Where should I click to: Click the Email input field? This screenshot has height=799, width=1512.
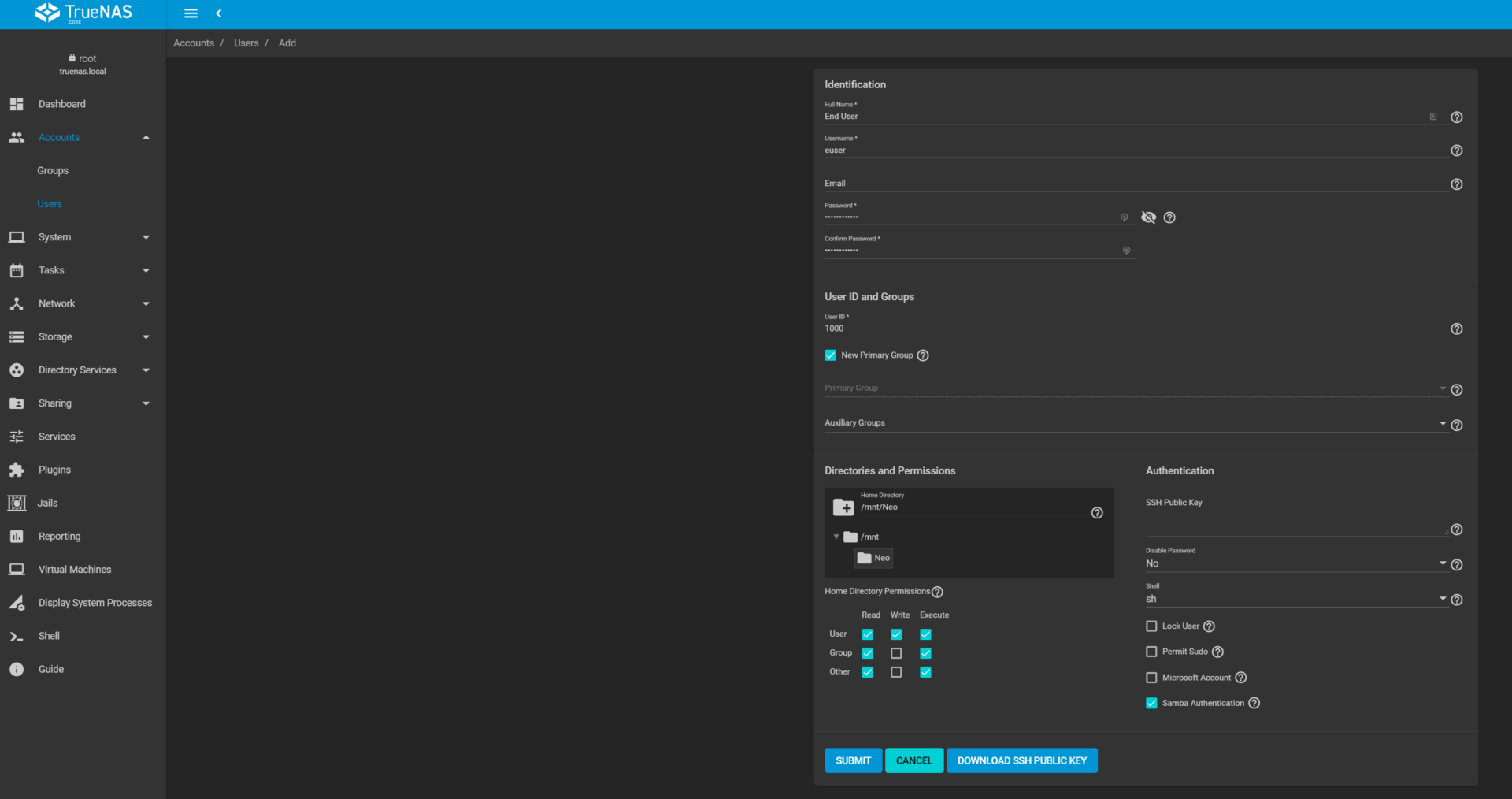(x=1136, y=184)
